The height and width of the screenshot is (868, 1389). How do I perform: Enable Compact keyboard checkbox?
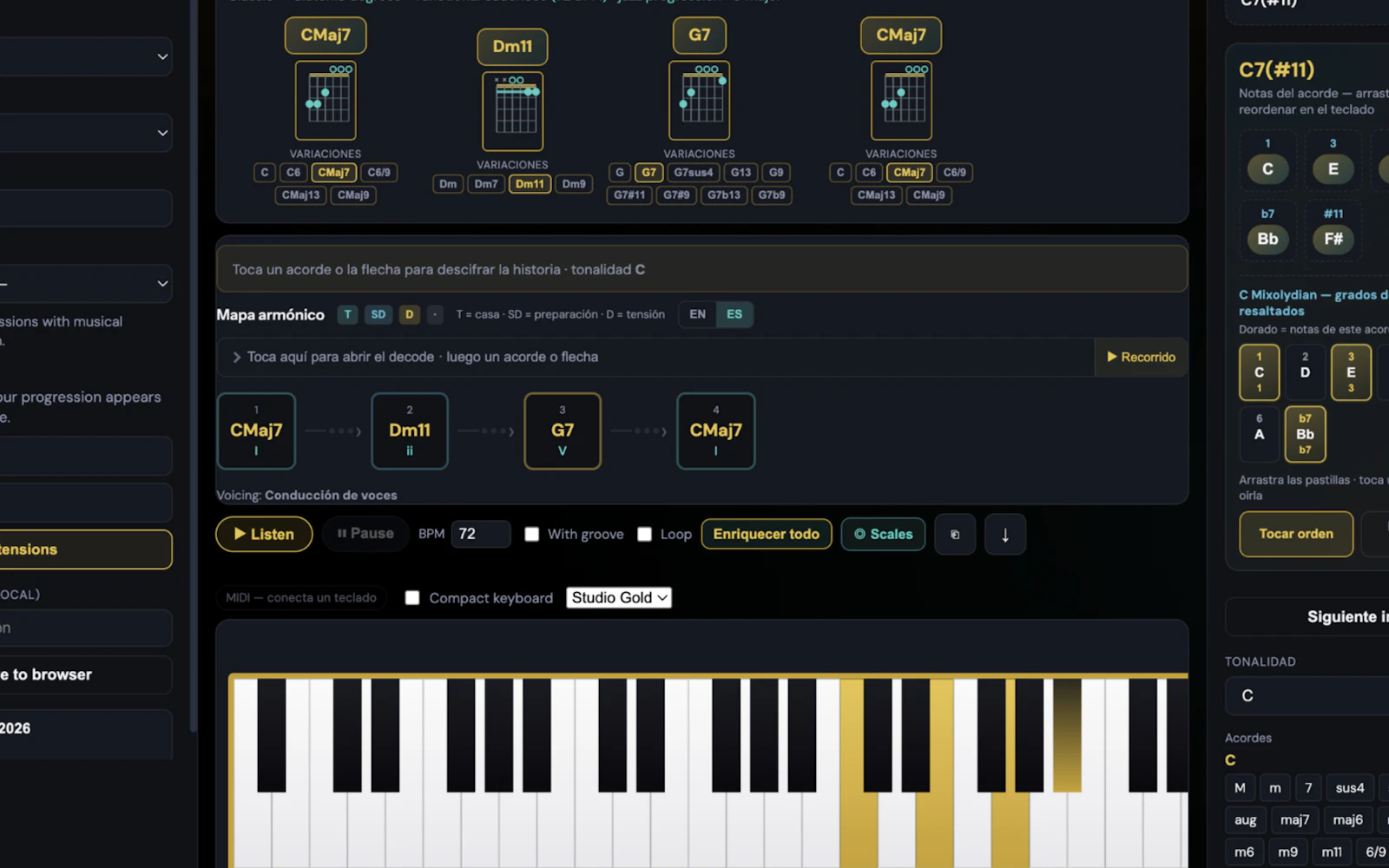tap(412, 598)
